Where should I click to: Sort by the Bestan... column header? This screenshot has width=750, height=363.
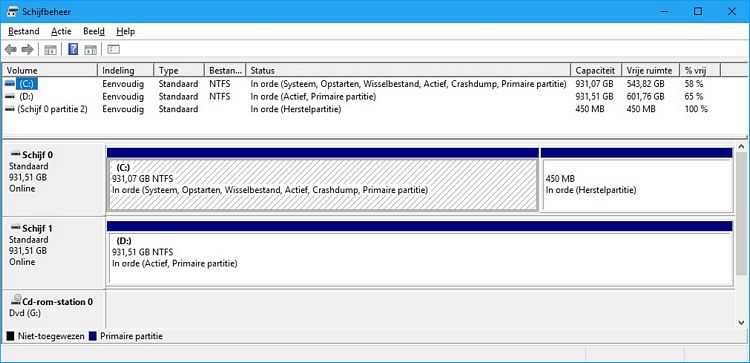pos(225,70)
